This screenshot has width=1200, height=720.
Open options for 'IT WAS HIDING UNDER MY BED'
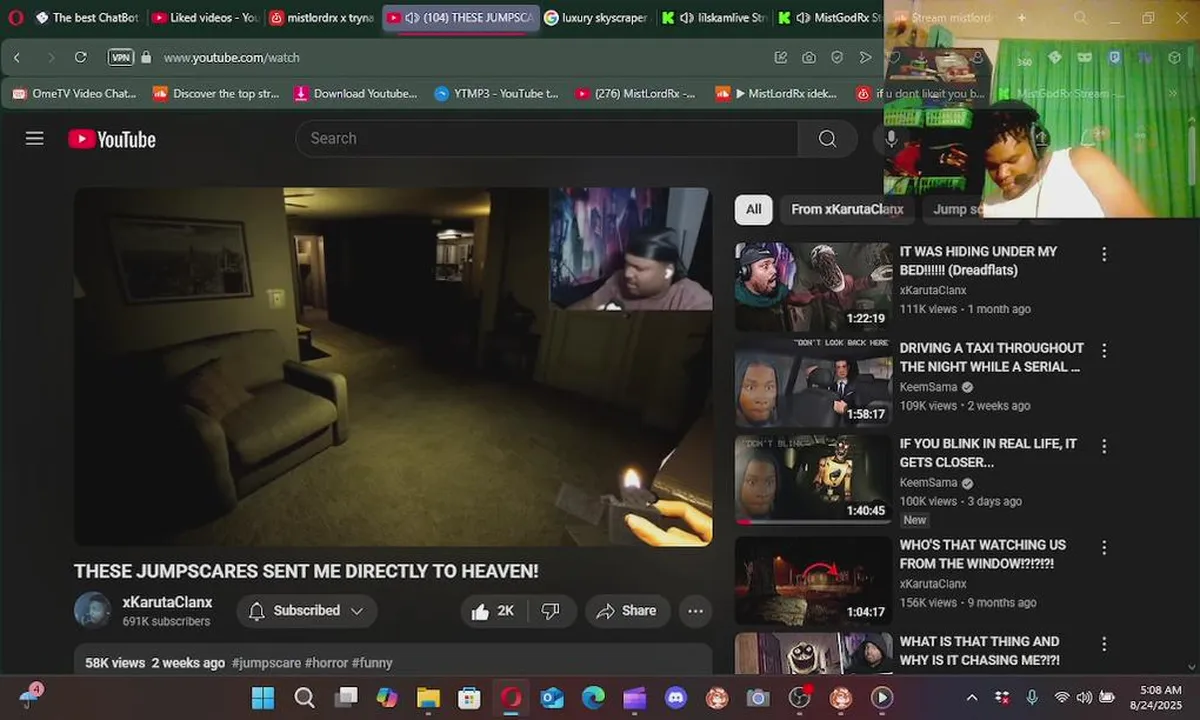point(1104,254)
